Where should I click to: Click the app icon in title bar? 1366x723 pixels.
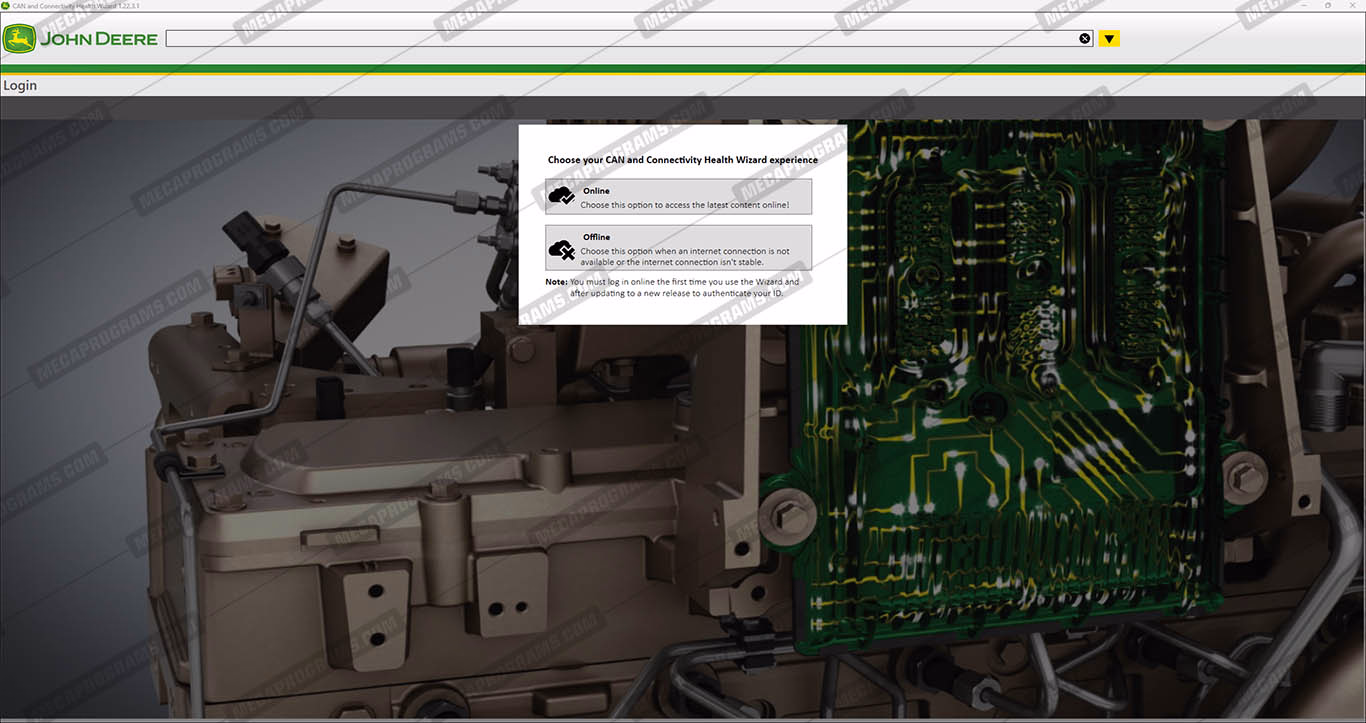6,6
